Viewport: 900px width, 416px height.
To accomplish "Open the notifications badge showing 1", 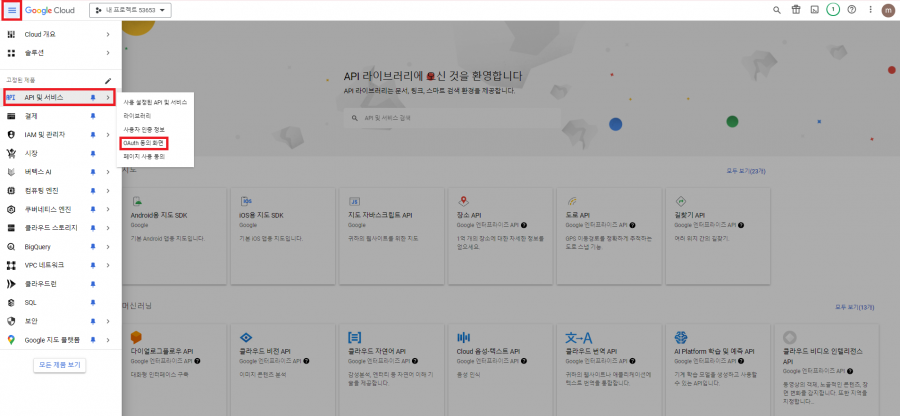I will click(833, 10).
